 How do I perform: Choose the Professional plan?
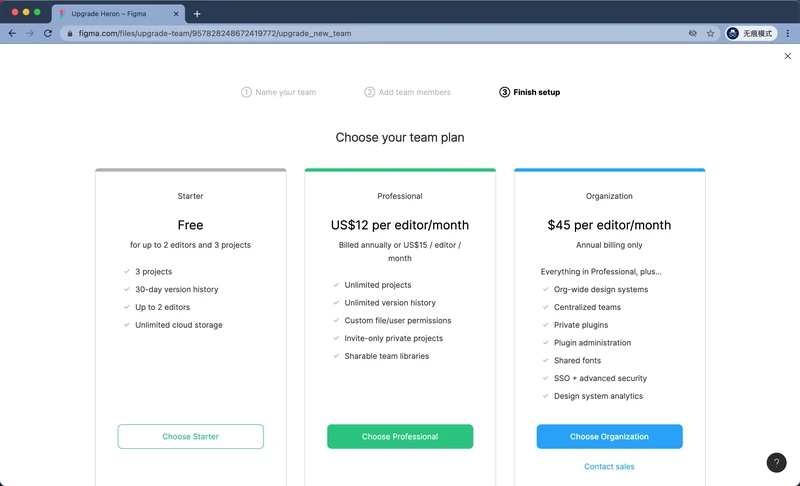pyautogui.click(x=400, y=437)
